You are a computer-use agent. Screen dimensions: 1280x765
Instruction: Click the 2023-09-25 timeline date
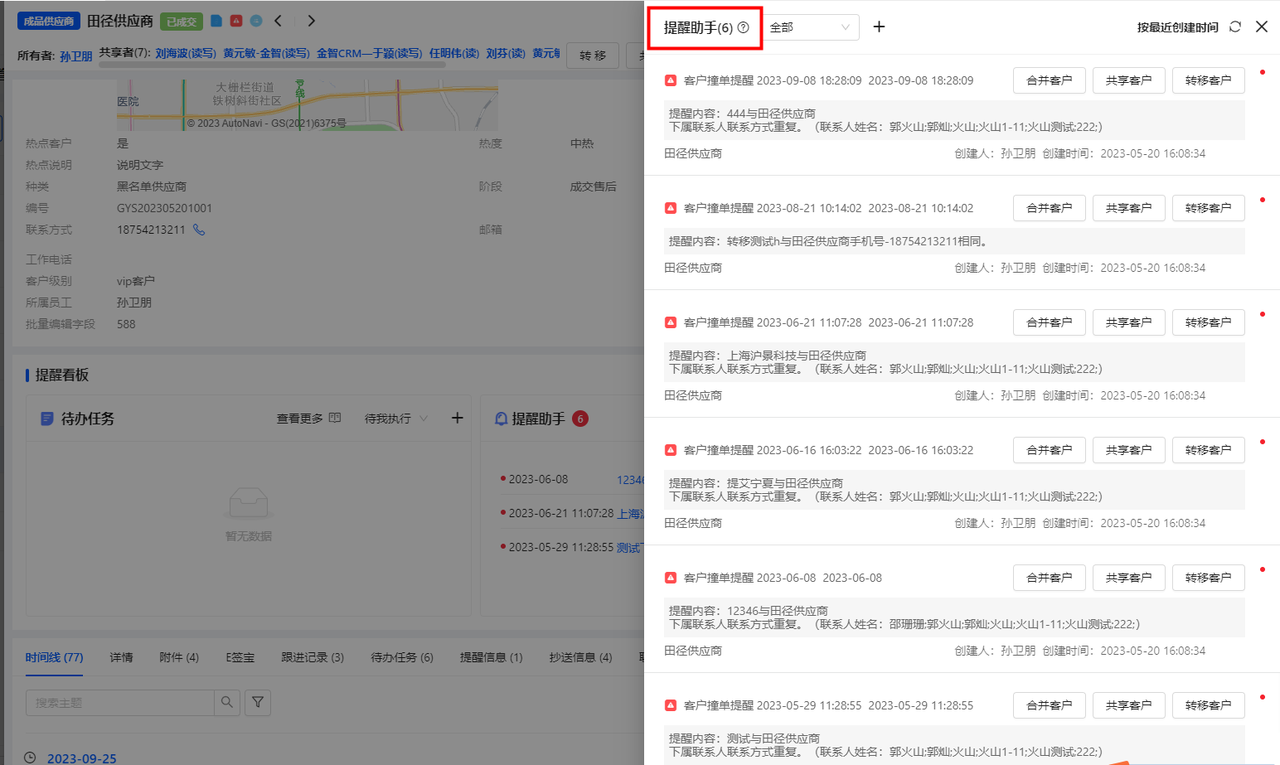click(82, 758)
